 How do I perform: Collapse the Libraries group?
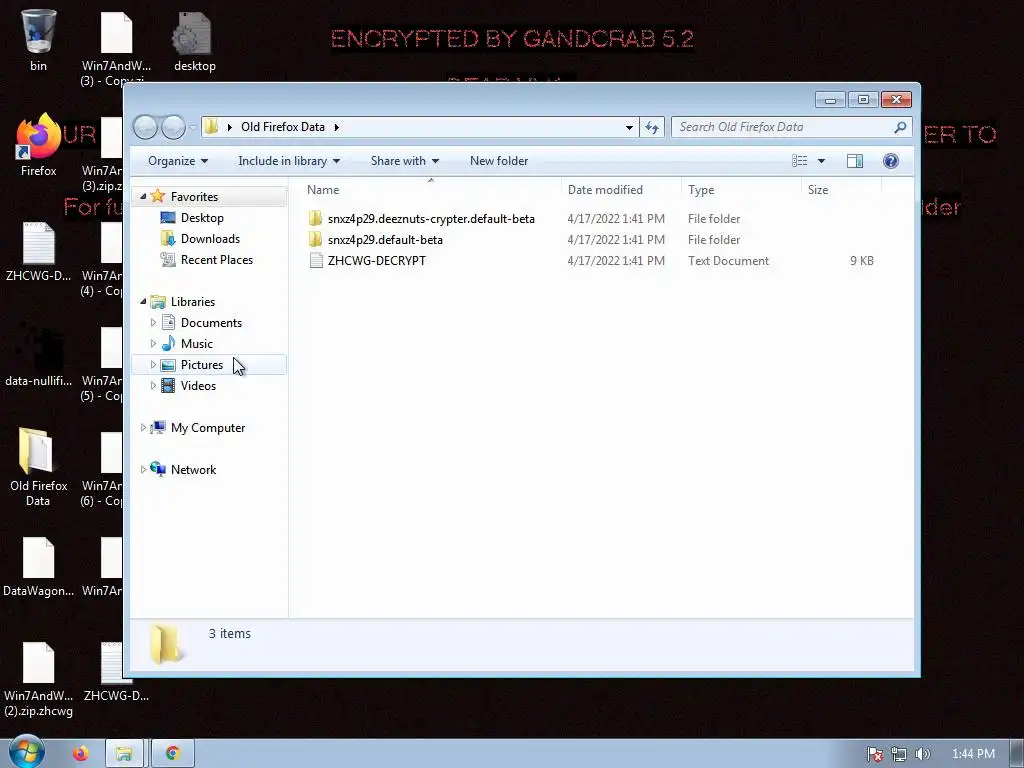pyautogui.click(x=143, y=302)
